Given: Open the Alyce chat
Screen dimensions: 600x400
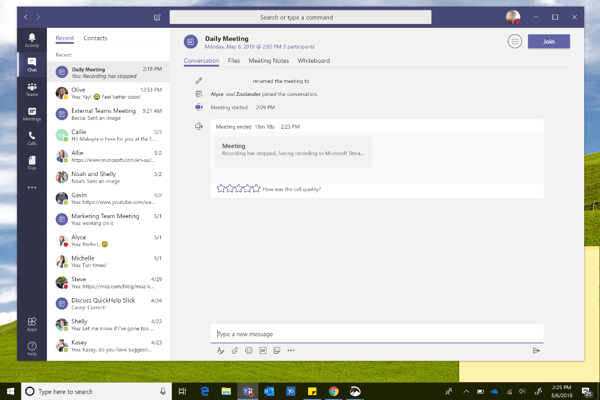Looking at the screenshot, I should tap(109, 240).
